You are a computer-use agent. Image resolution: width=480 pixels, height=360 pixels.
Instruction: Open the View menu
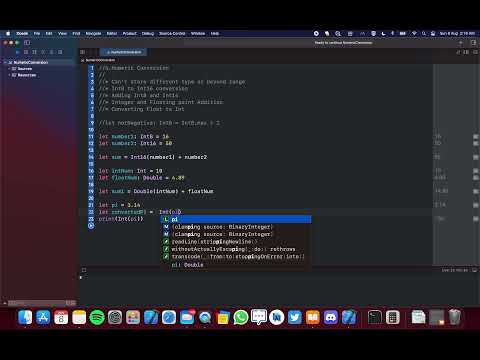[62, 33]
